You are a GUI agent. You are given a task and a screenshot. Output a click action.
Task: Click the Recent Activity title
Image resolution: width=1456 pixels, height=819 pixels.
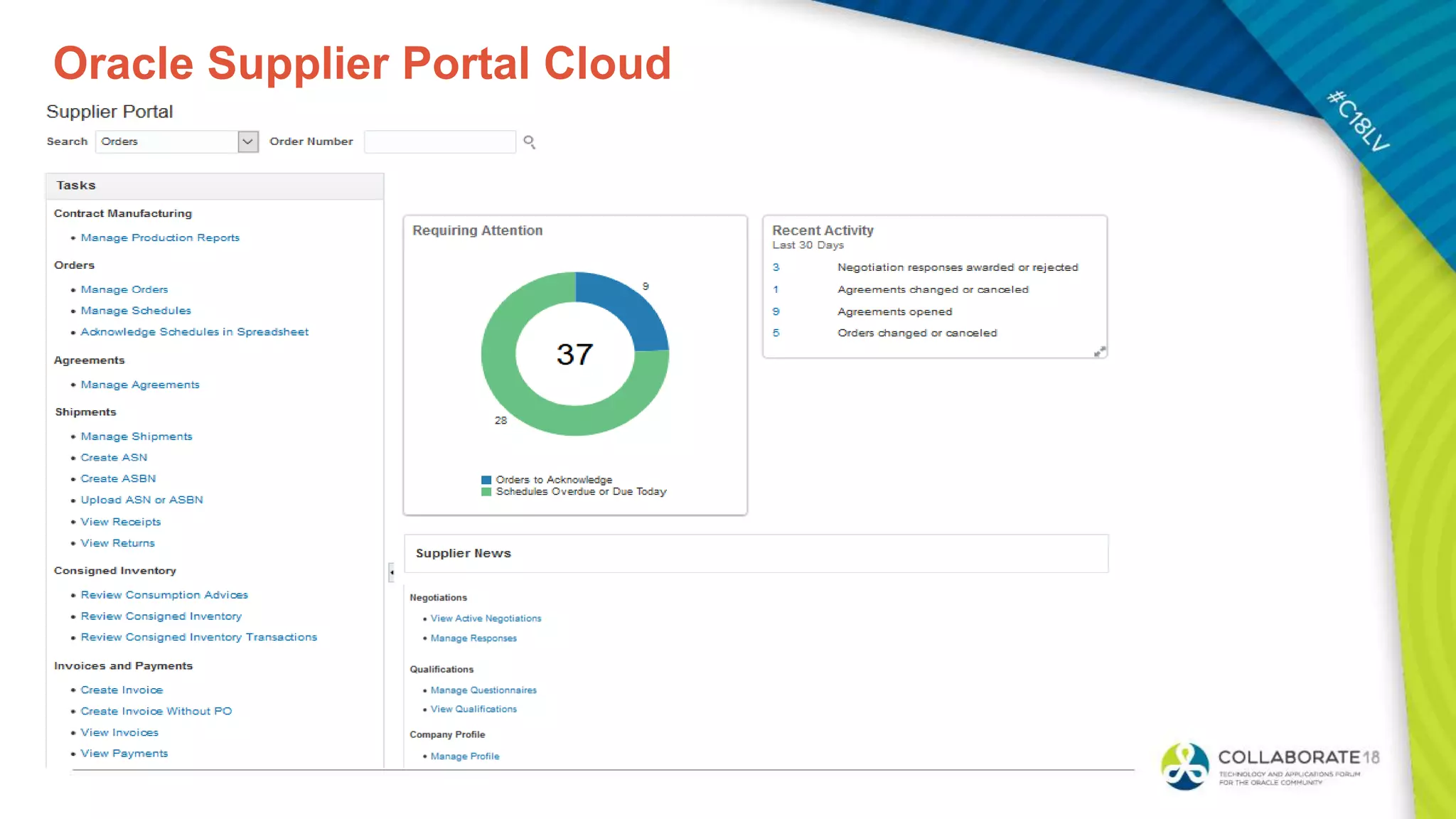(x=823, y=230)
